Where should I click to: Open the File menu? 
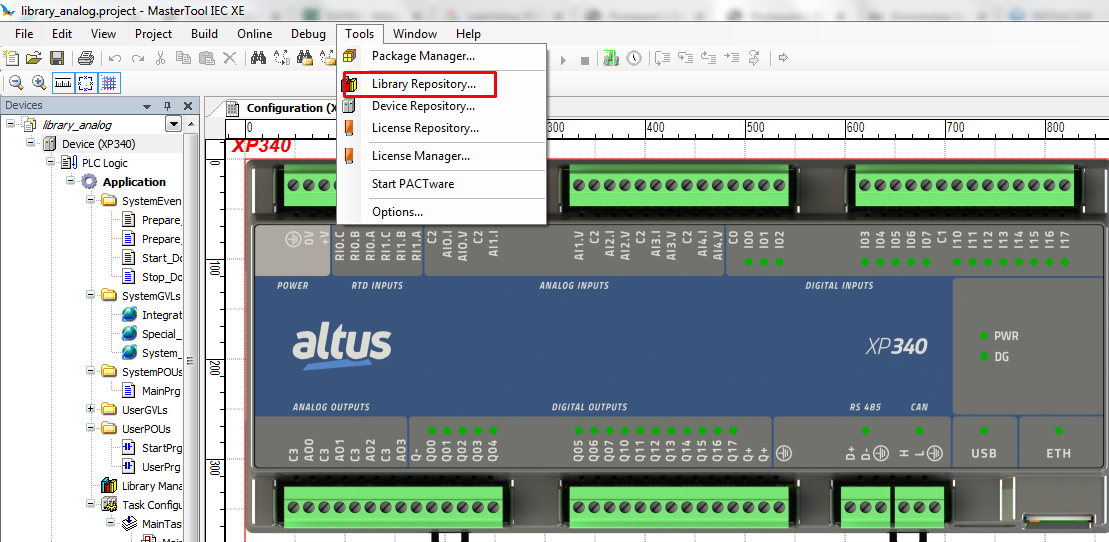coord(24,33)
